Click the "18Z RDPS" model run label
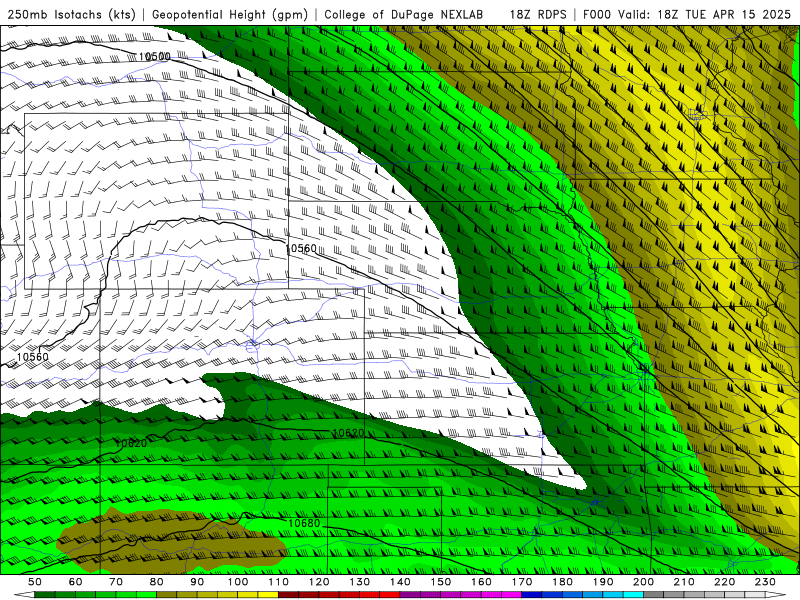 (538, 14)
